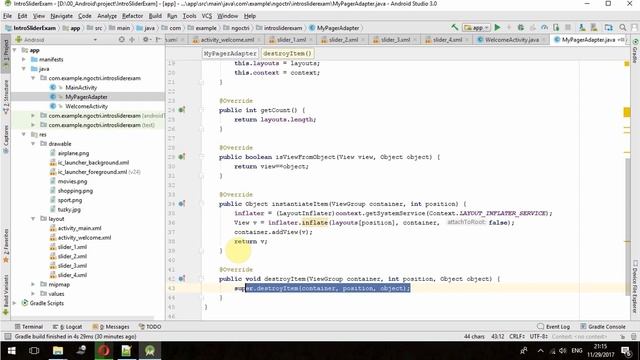
Task: Expand the manifests folder
Action: (24, 60)
